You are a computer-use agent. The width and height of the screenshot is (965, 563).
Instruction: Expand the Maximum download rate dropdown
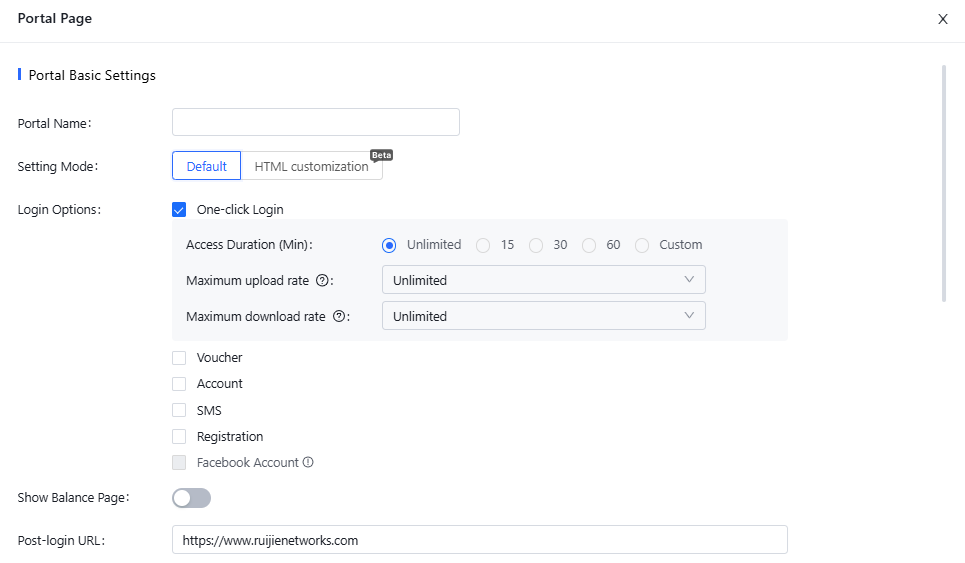click(543, 316)
